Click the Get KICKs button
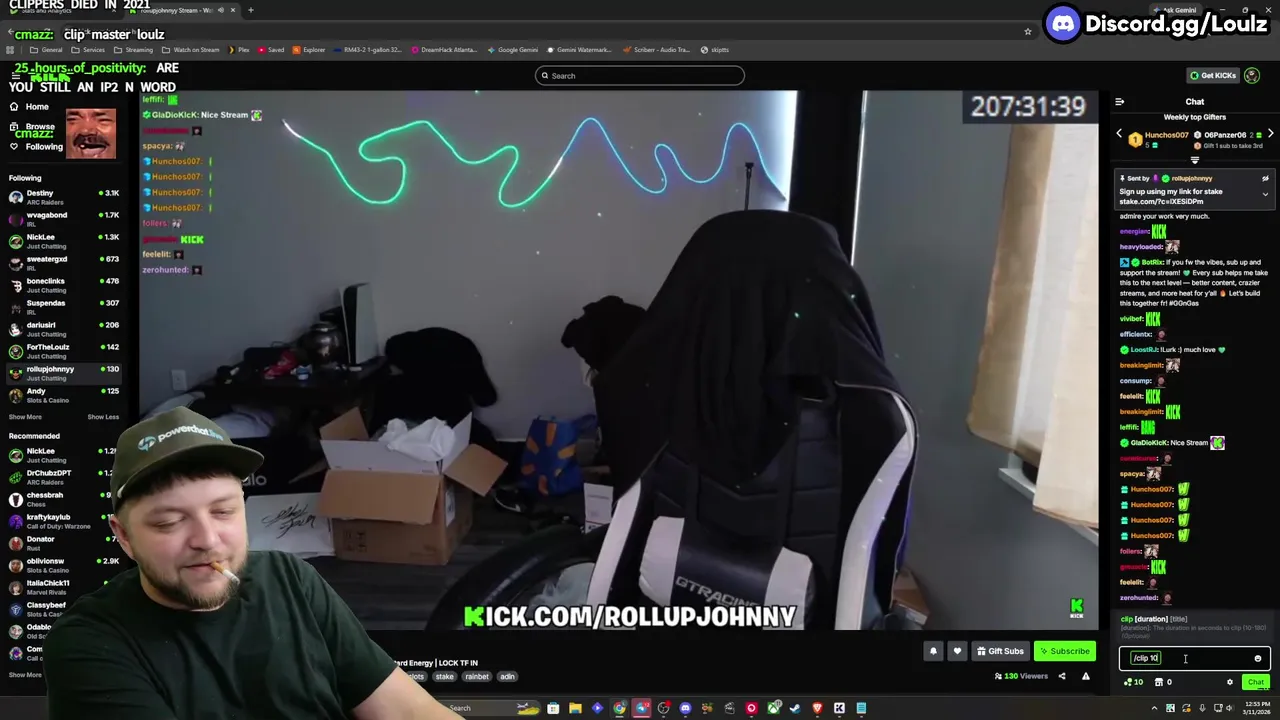 [1212, 75]
